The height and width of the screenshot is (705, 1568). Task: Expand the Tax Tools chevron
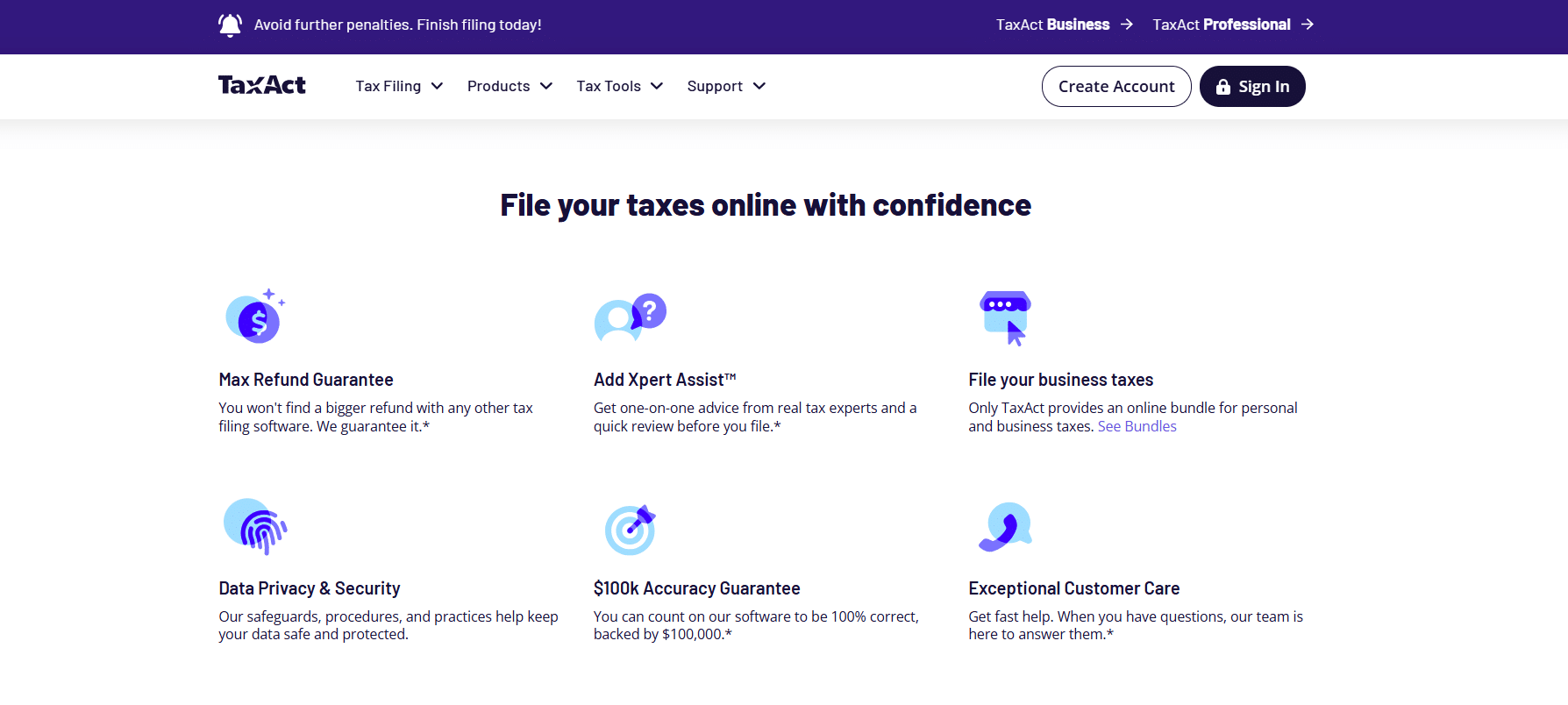[657, 86]
